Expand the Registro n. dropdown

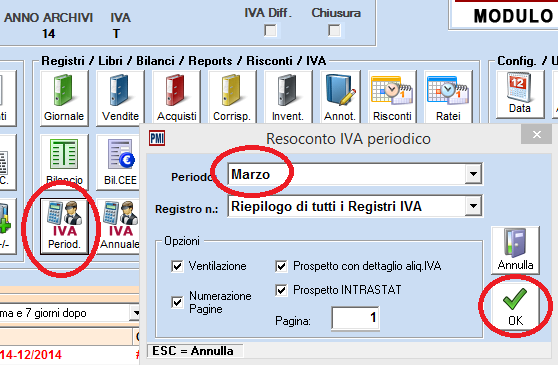(x=473, y=206)
